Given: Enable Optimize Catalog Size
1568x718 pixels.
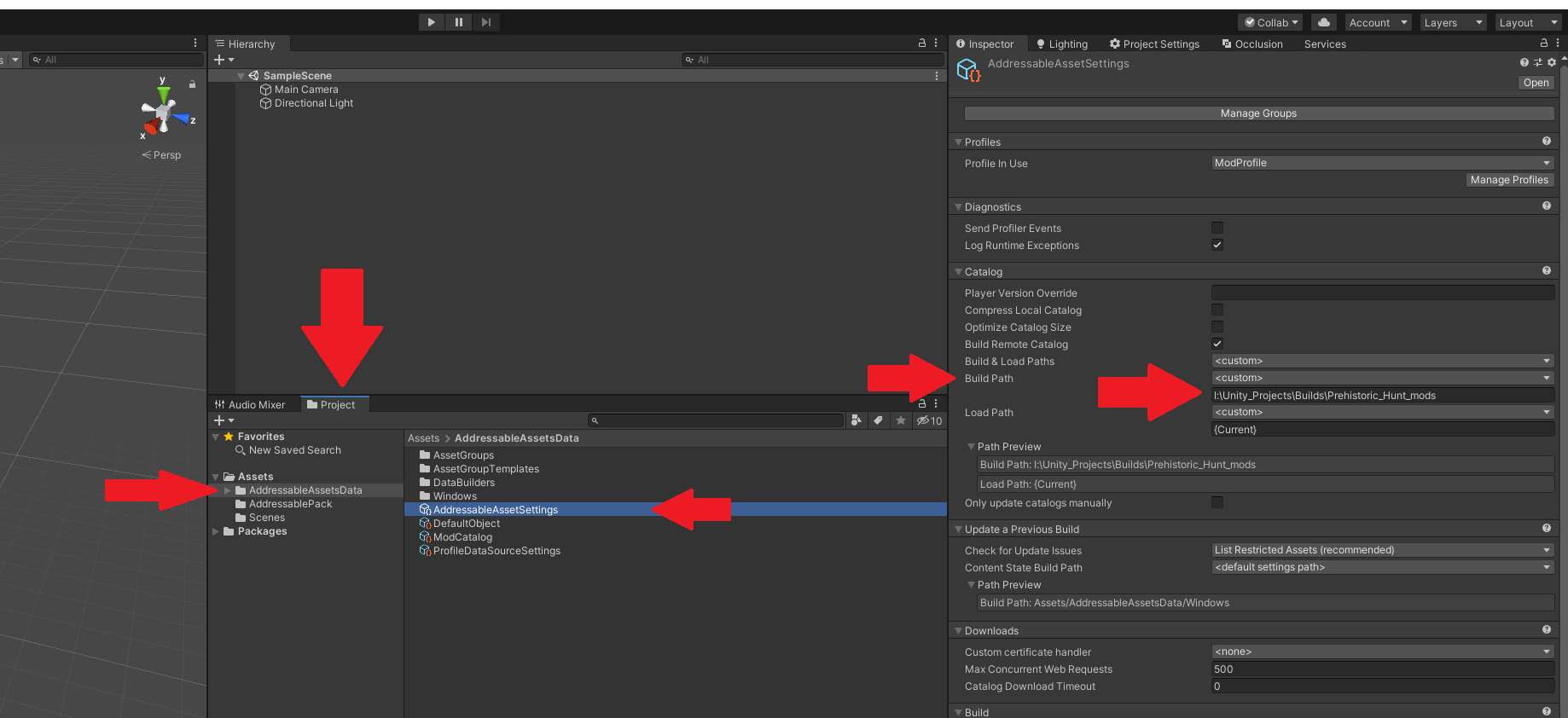Looking at the screenshot, I should point(1217,327).
